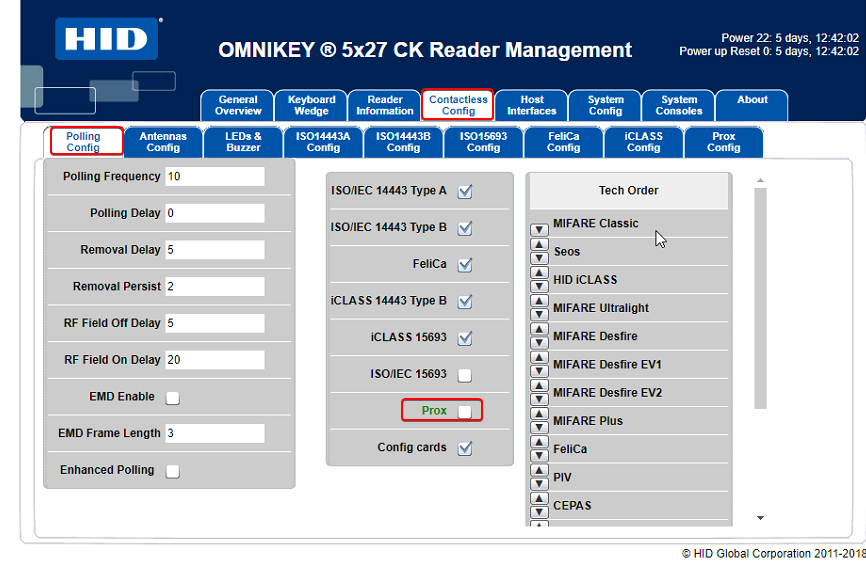Move MIFARE Classic down in Tech Order

tap(539, 230)
